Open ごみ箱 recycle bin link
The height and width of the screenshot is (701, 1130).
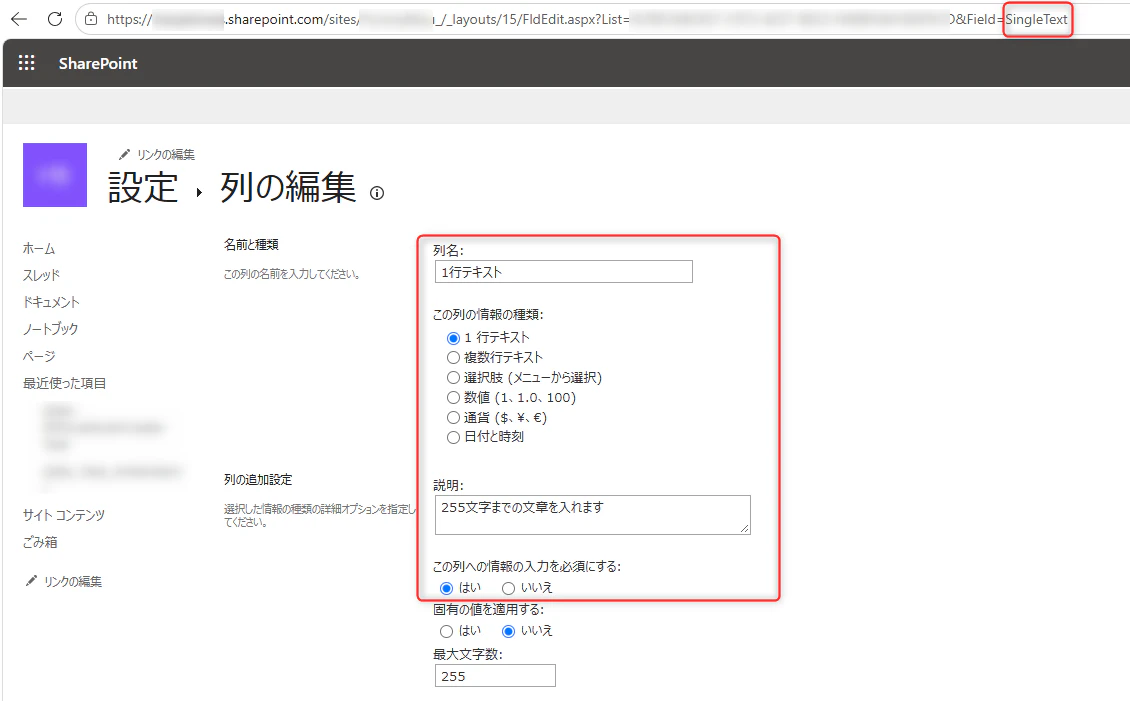(40, 543)
